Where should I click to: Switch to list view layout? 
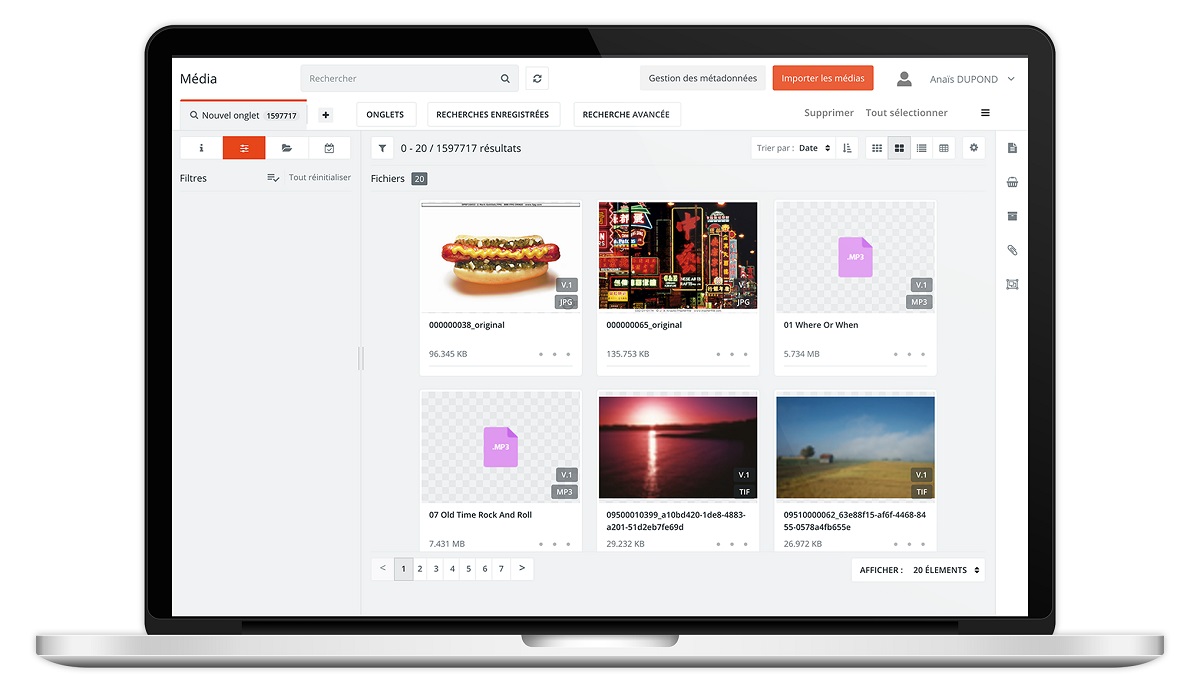click(x=921, y=148)
